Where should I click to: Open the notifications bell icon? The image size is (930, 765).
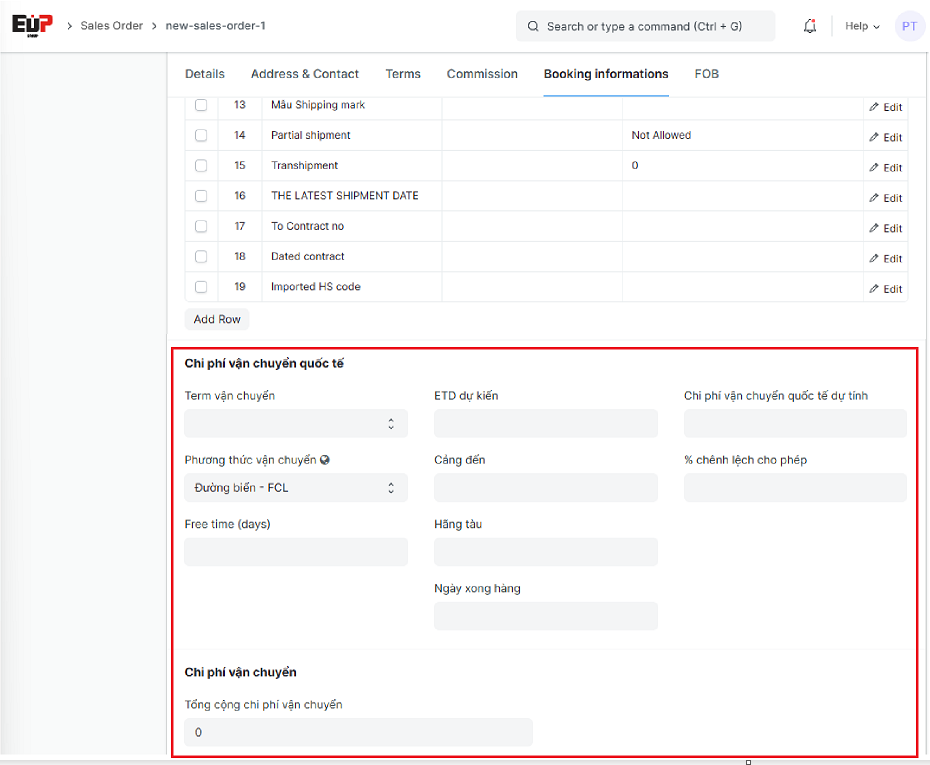[810, 26]
